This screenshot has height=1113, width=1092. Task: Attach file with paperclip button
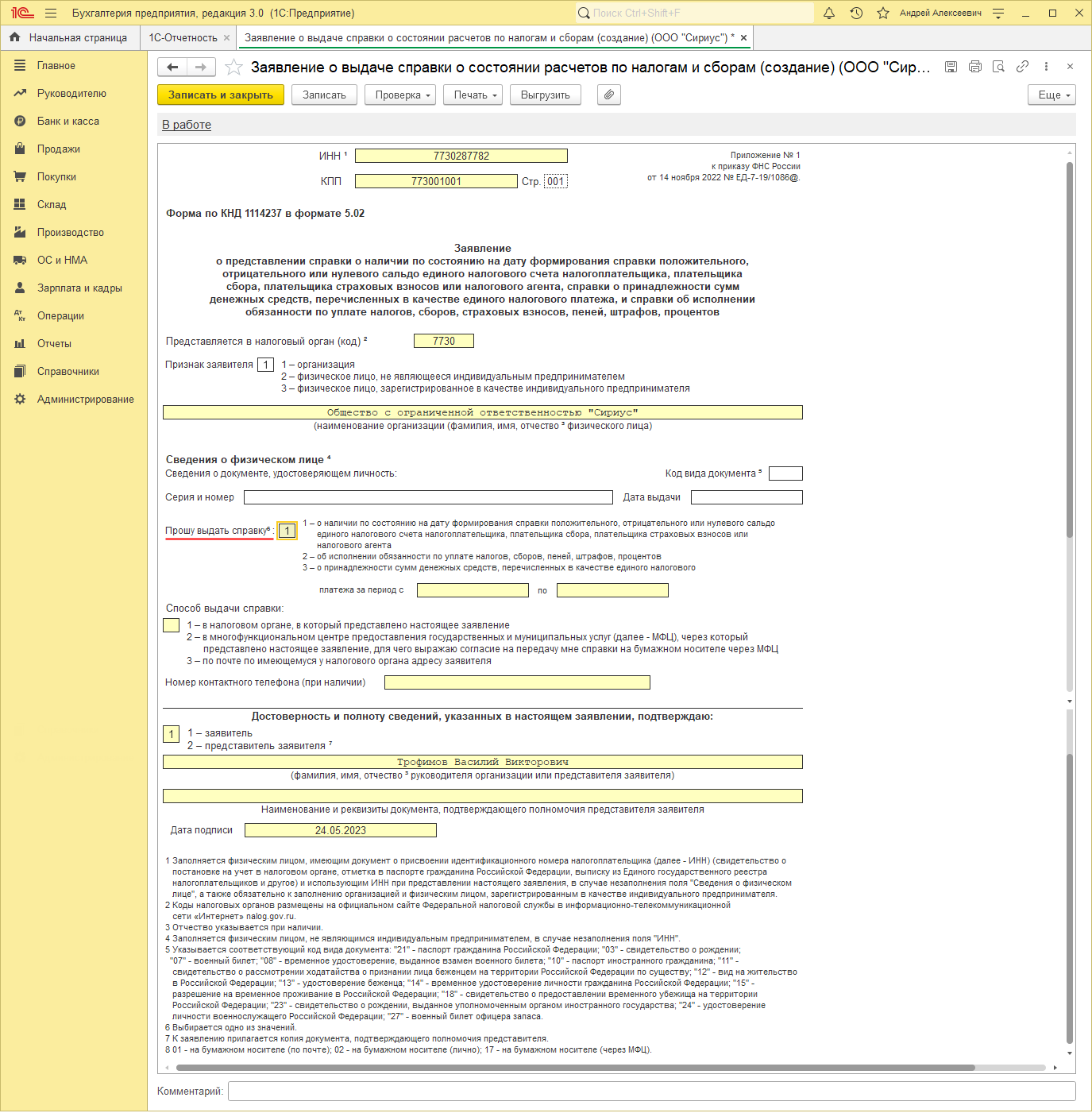[x=609, y=95]
